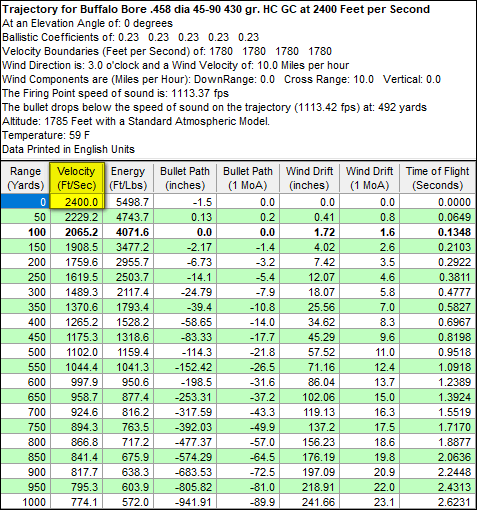Click range cell 50
477x510 pixels.
click(x=25, y=217)
